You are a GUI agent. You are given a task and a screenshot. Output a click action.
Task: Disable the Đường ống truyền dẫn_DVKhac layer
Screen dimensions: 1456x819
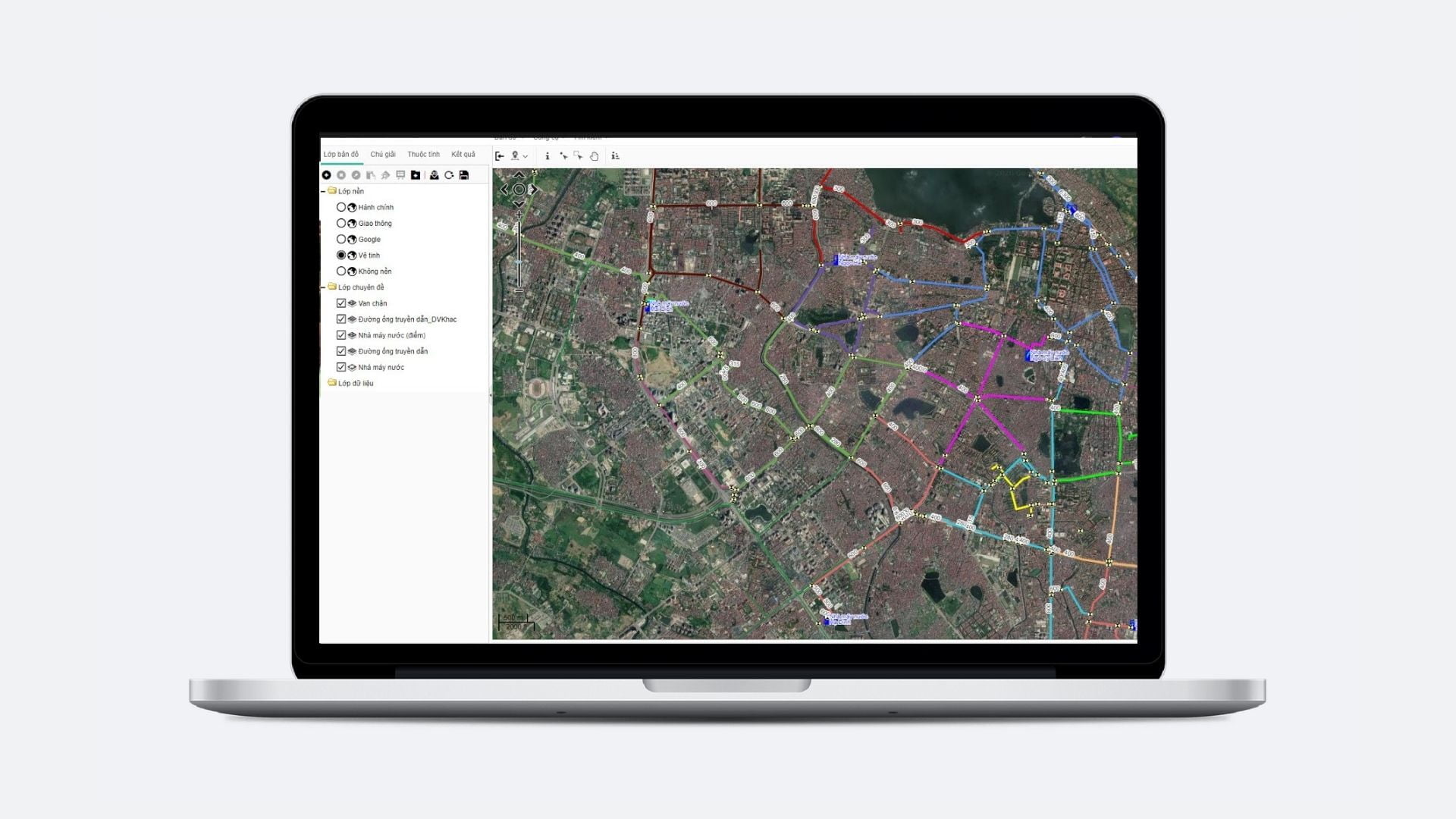[340, 318]
